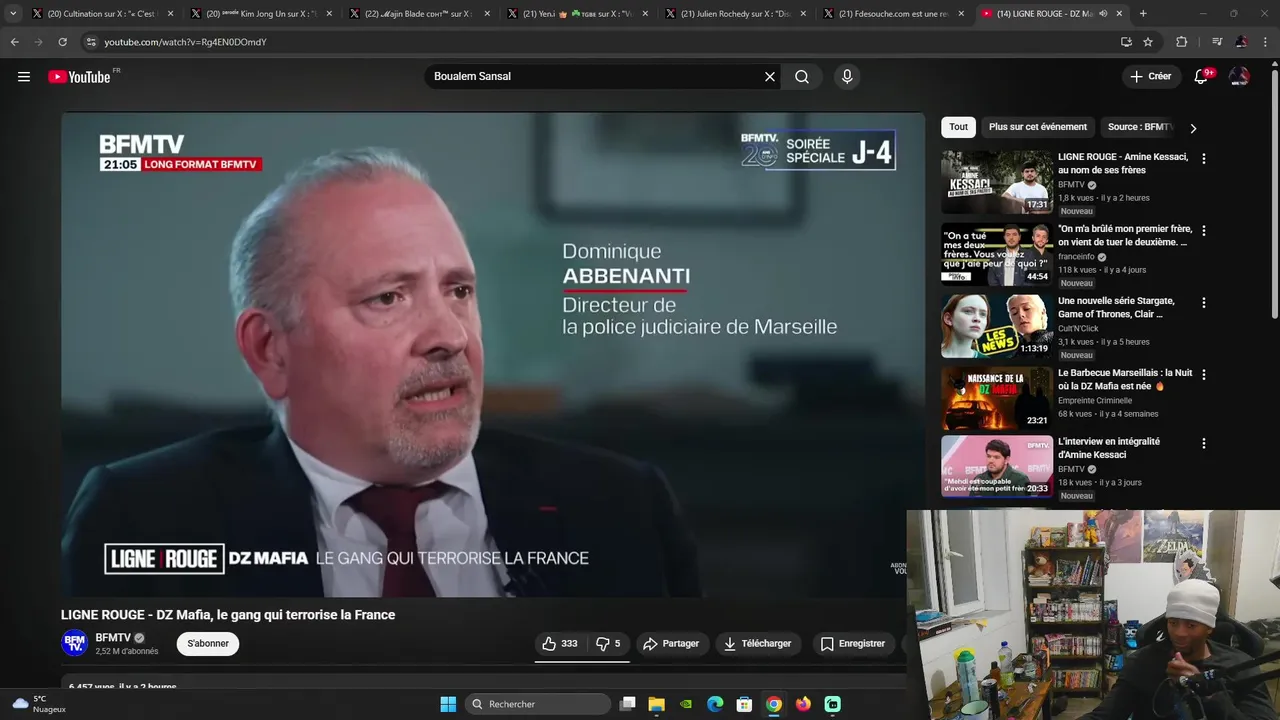This screenshot has width=1280, height=720.
Task: Switch to the Cultination sur X tab
Action: (102, 14)
